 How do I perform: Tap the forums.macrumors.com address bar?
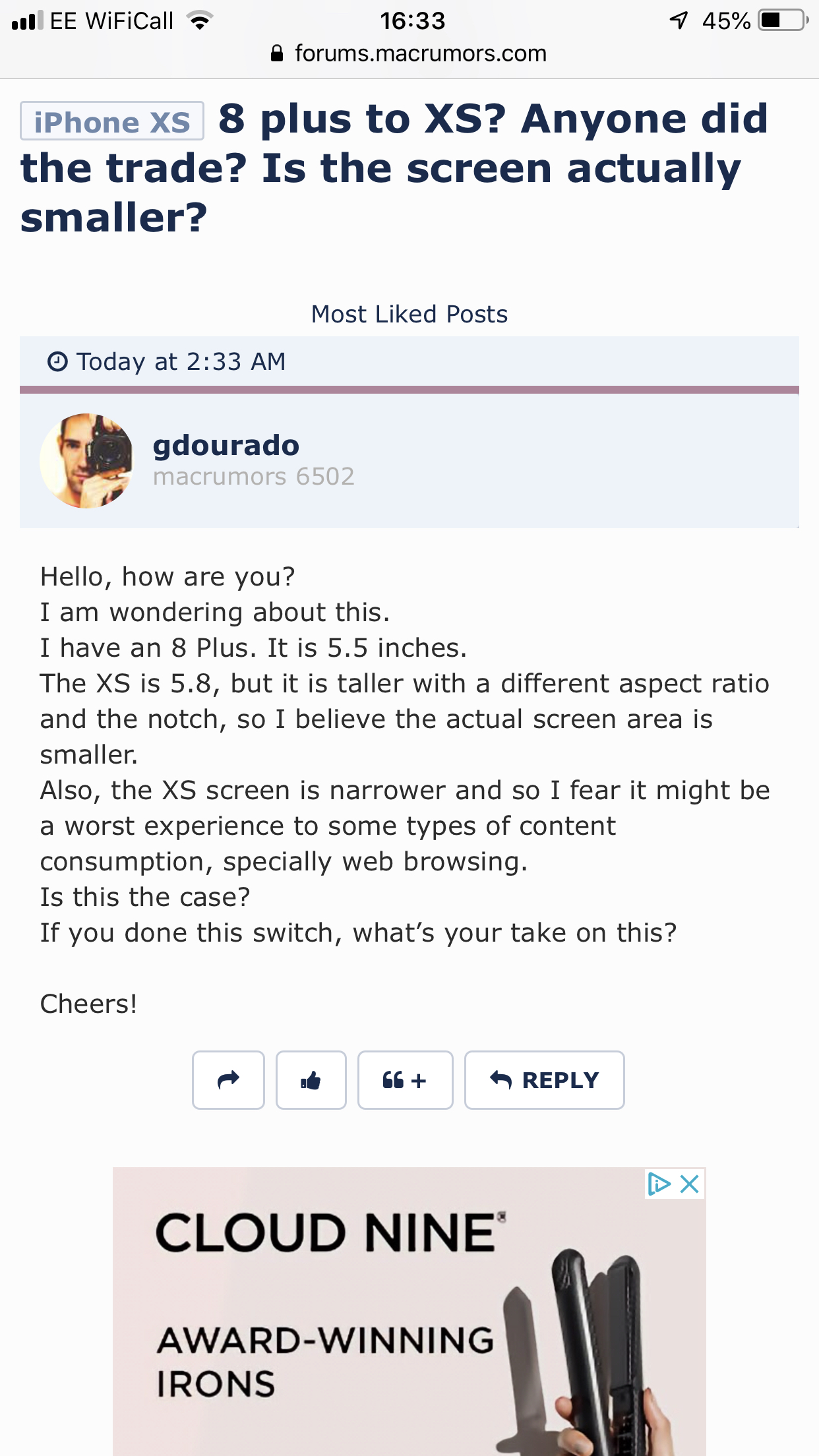pyautogui.click(x=409, y=53)
